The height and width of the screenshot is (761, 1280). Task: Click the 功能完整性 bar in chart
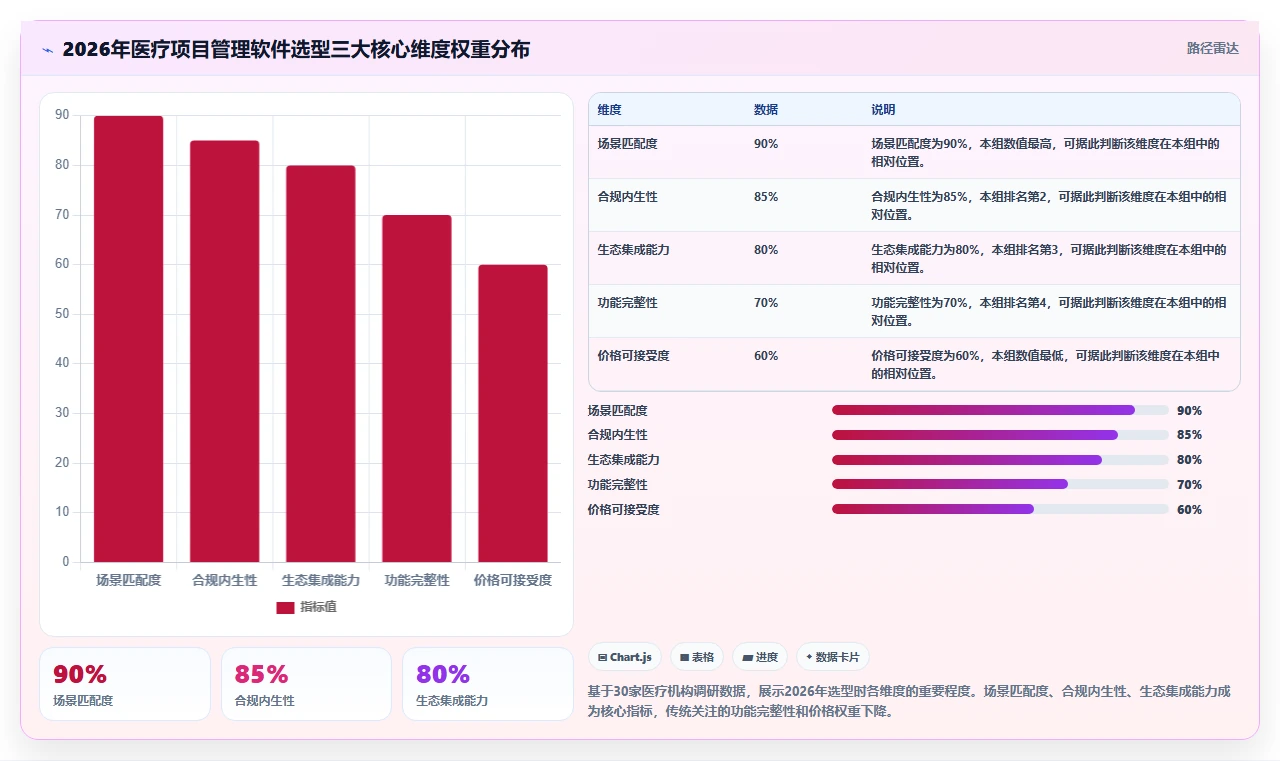[417, 388]
